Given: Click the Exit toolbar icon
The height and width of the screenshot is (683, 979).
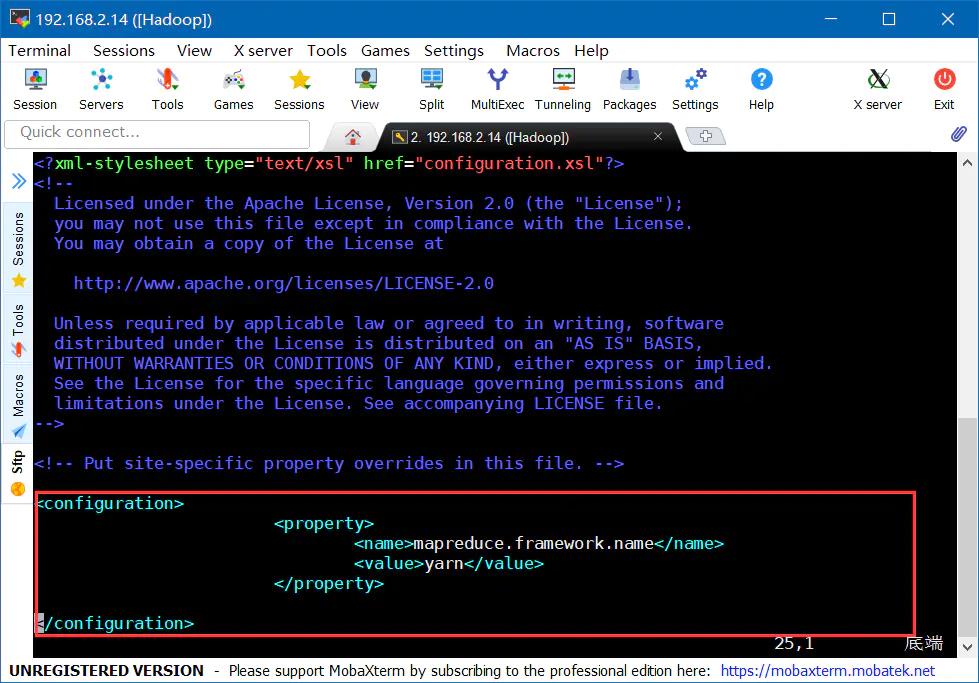Looking at the screenshot, I should [944, 89].
